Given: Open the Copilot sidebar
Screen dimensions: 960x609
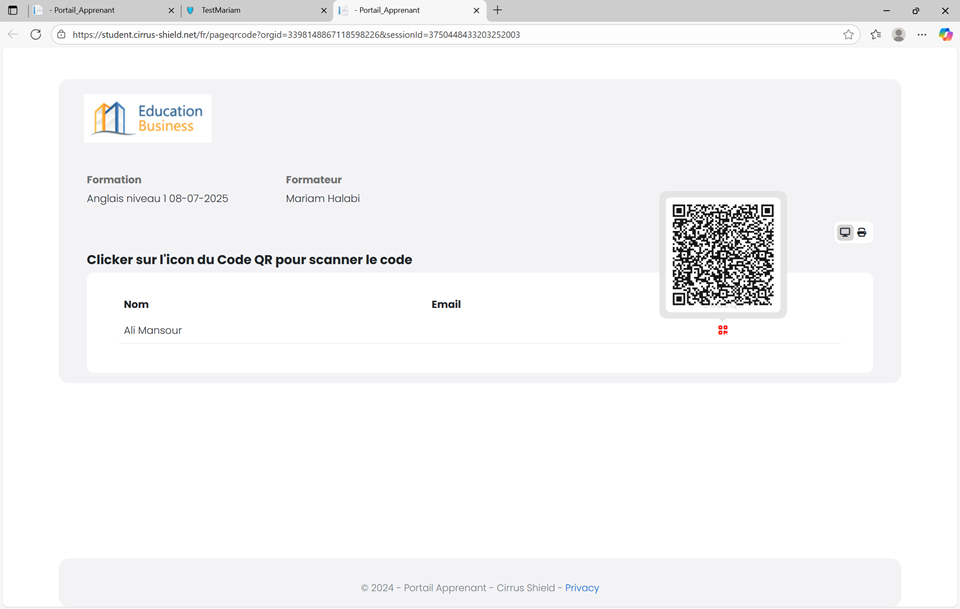Looking at the screenshot, I should coord(945,35).
